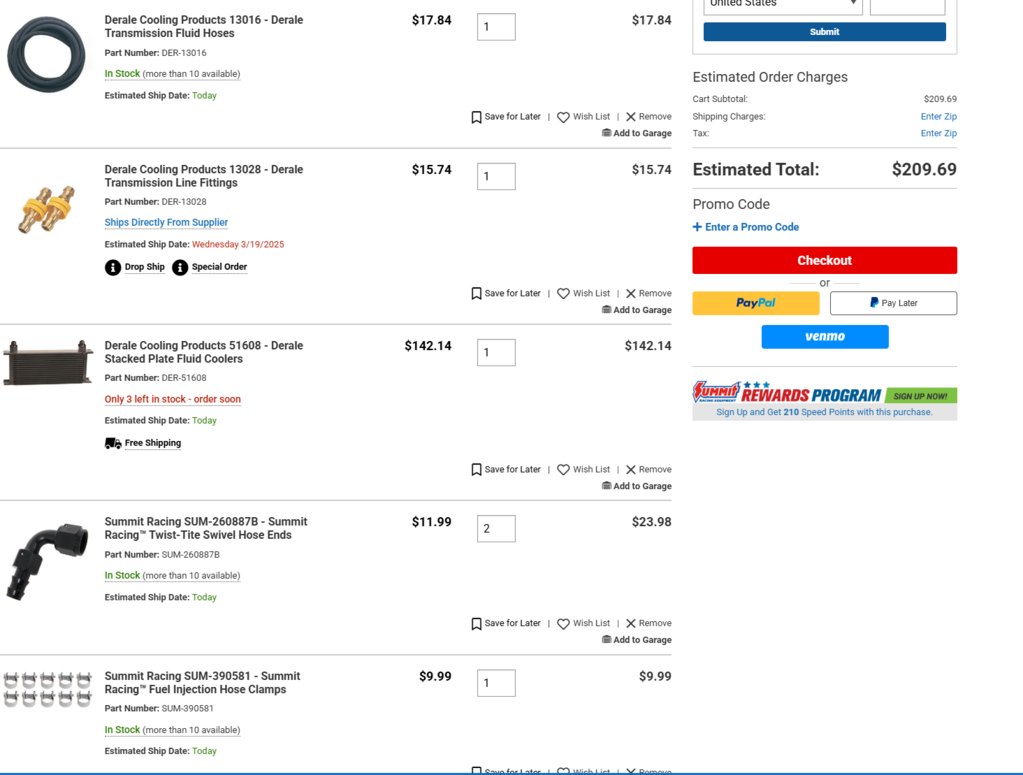Focus the zip code field beside the country dropdown
1023x775 pixels.
tap(908, 5)
